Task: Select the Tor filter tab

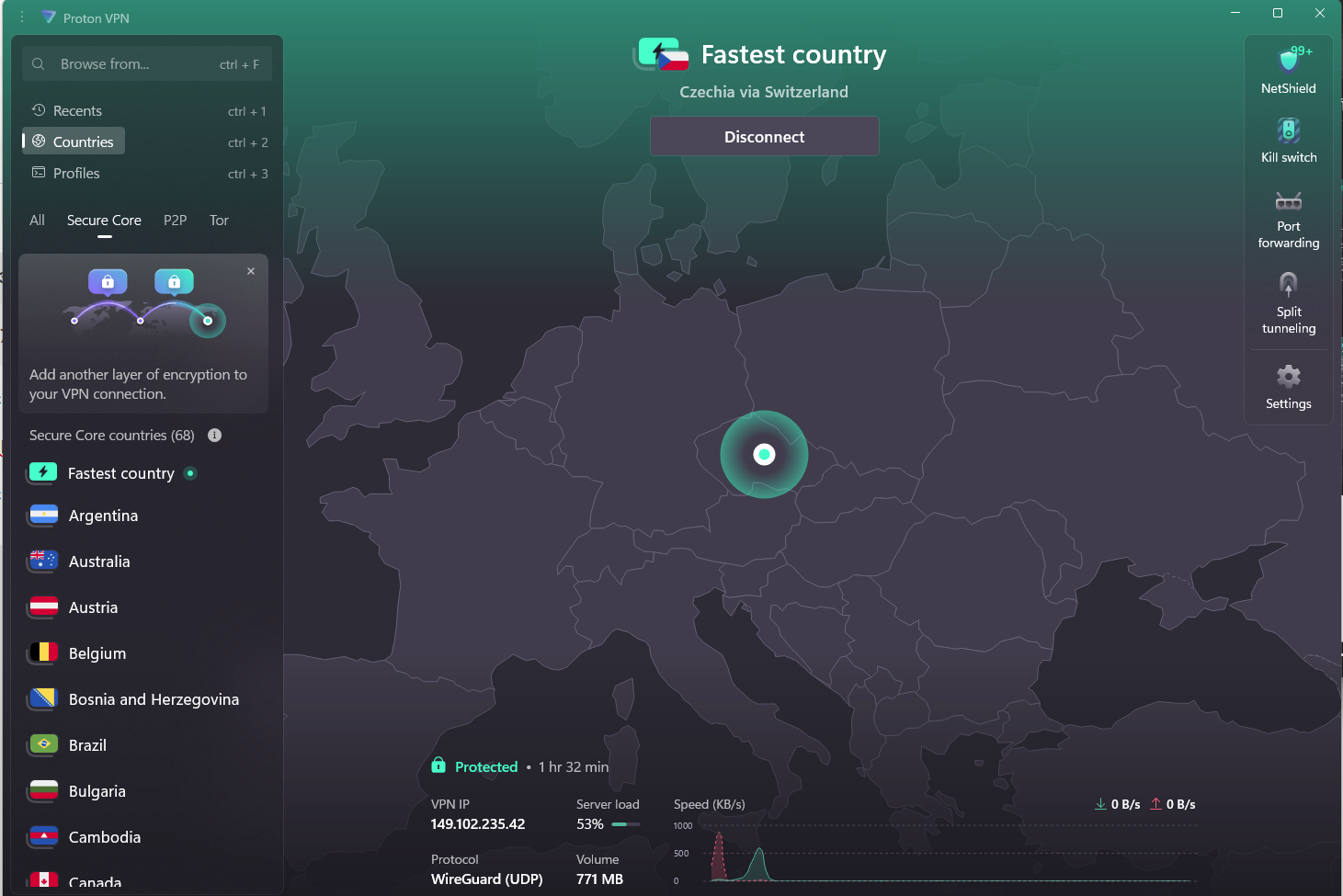Action: [219, 221]
